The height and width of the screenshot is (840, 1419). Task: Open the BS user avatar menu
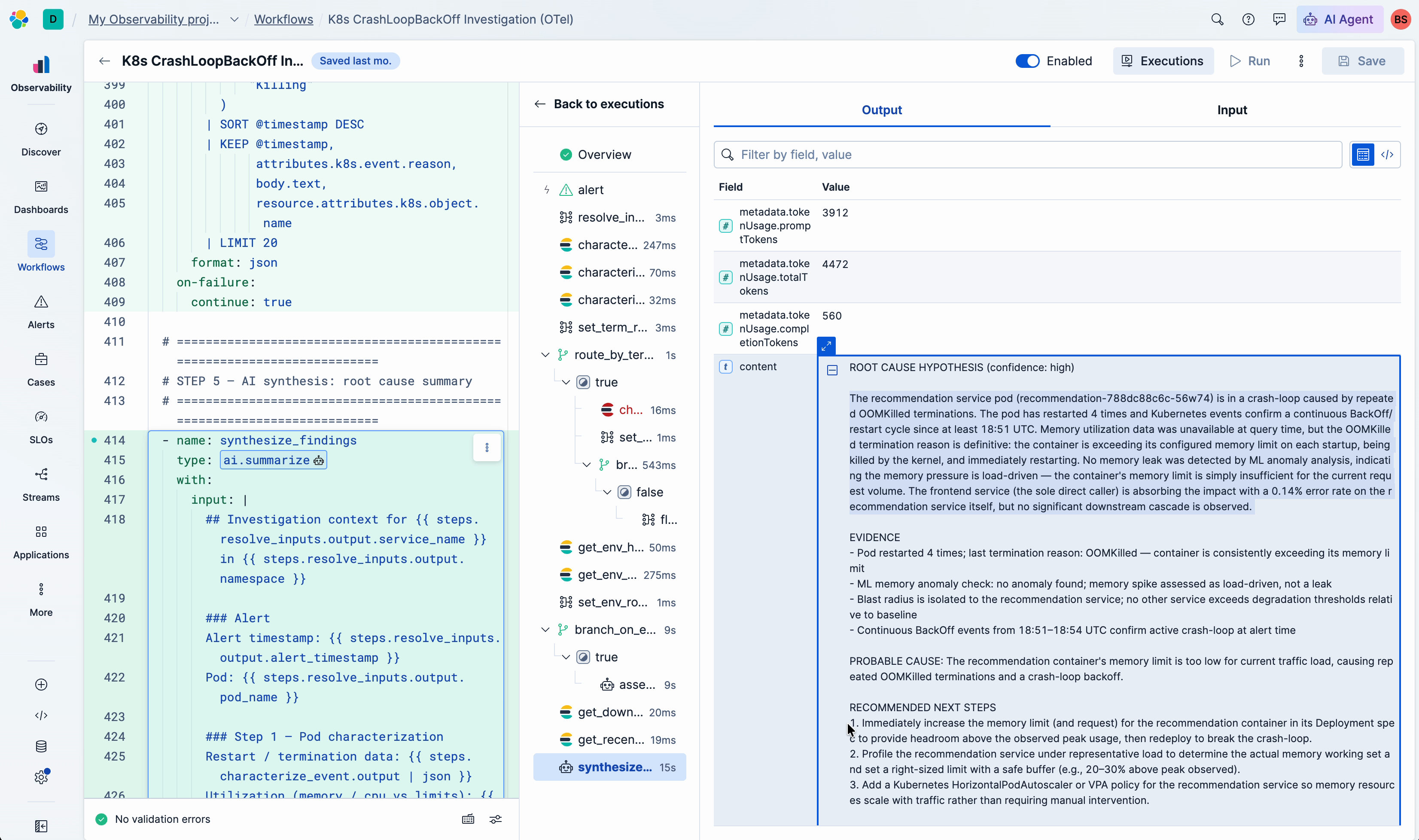point(1401,19)
